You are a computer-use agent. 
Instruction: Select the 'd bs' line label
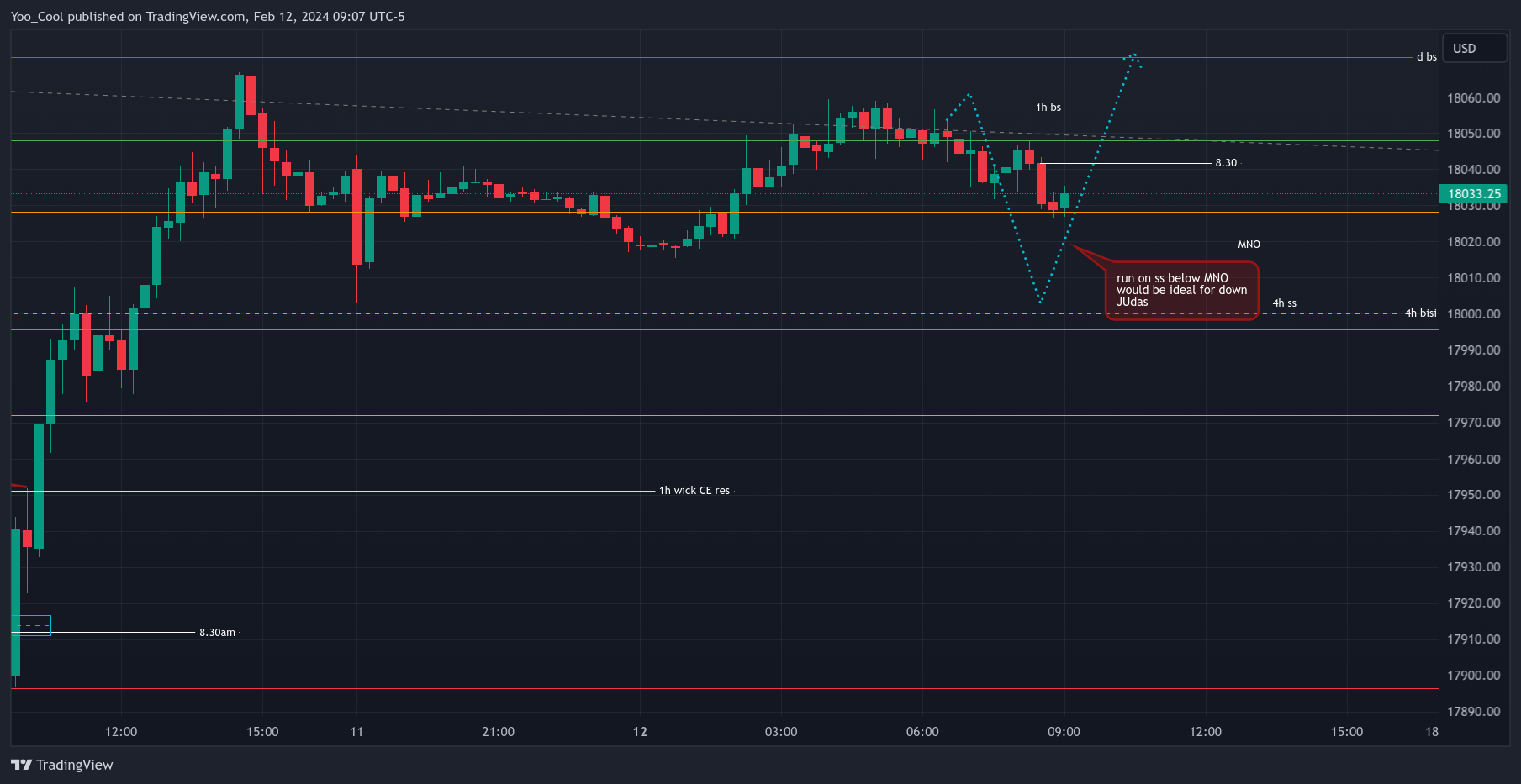point(1426,57)
